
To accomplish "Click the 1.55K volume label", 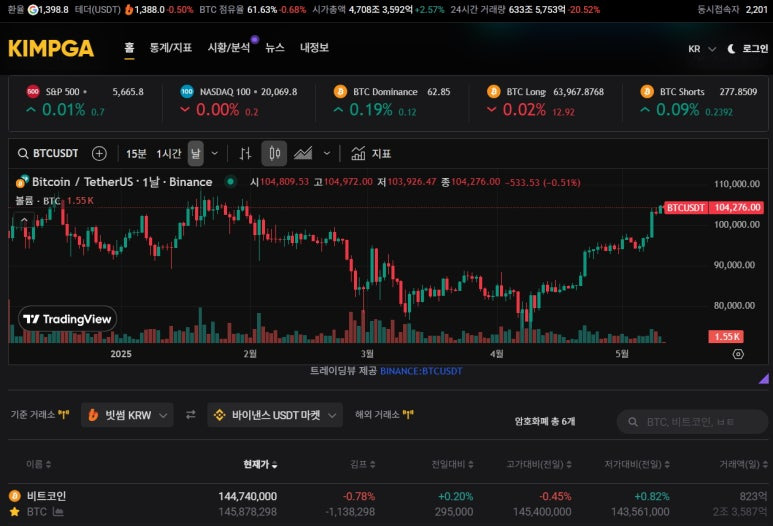I will [726, 337].
